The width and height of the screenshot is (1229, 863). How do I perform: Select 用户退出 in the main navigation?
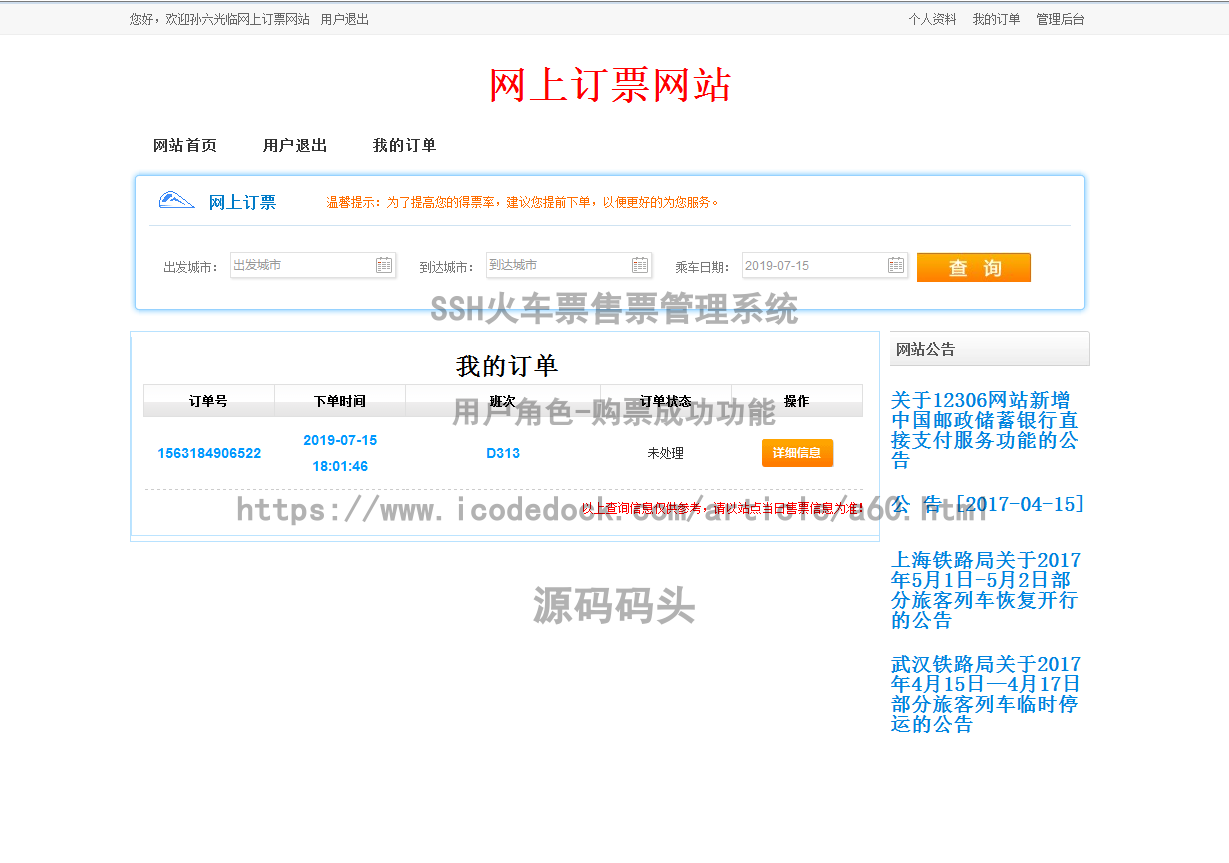[295, 146]
